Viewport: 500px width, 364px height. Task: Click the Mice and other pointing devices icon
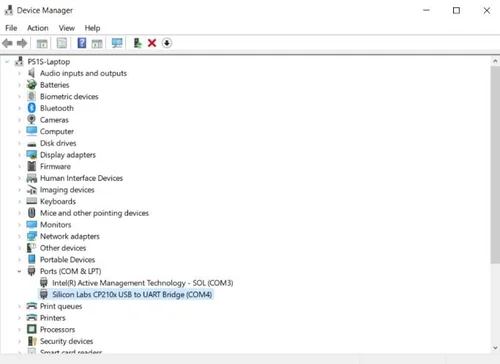pyautogui.click(x=32, y=213)
